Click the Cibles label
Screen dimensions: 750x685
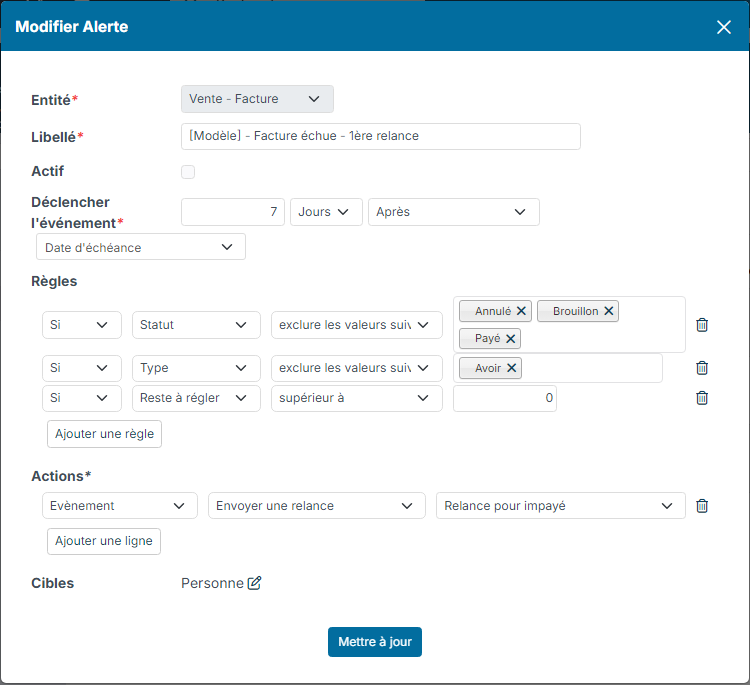[53, 583]
